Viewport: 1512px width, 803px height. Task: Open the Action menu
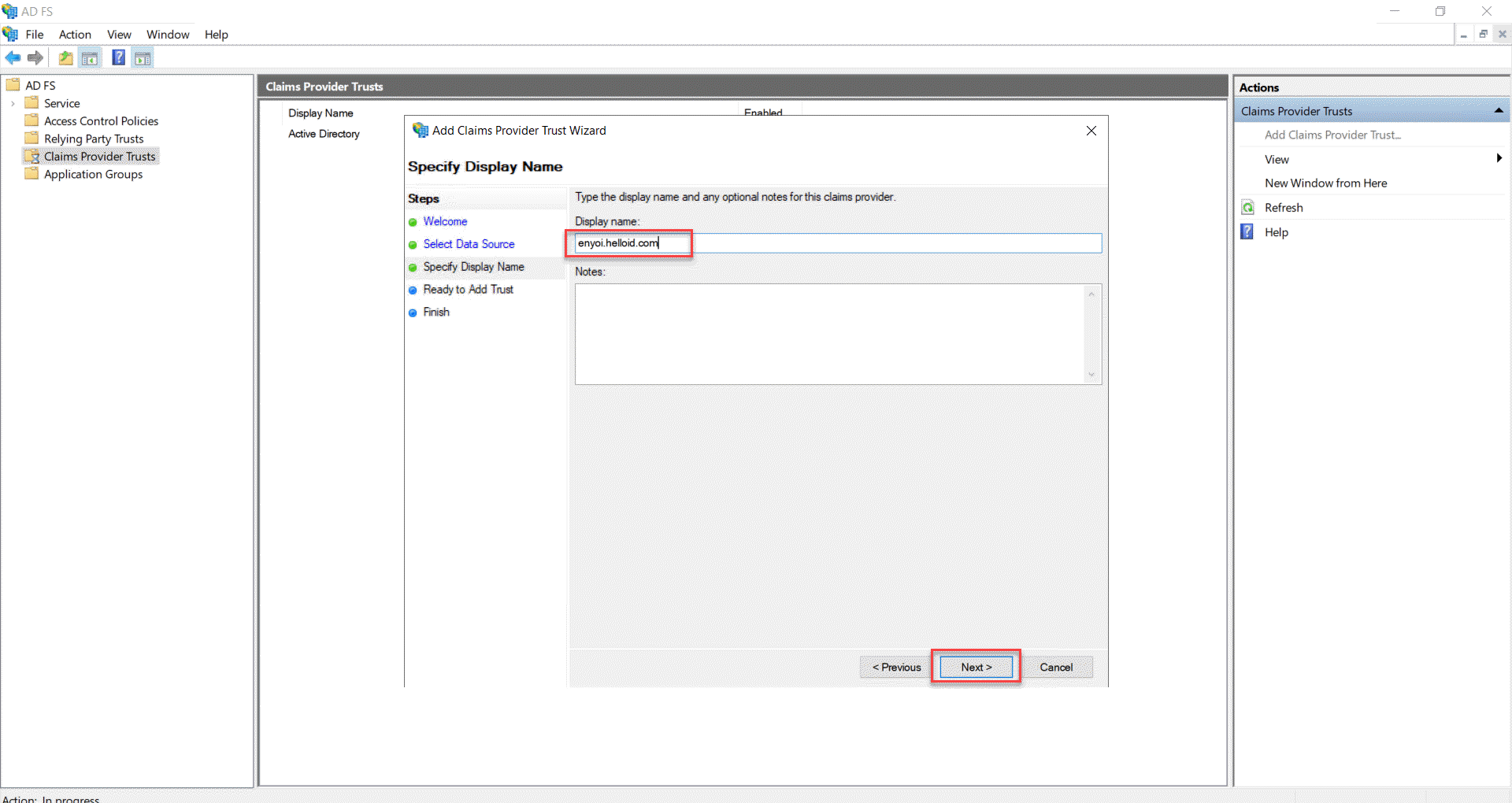tap(75, 35)
